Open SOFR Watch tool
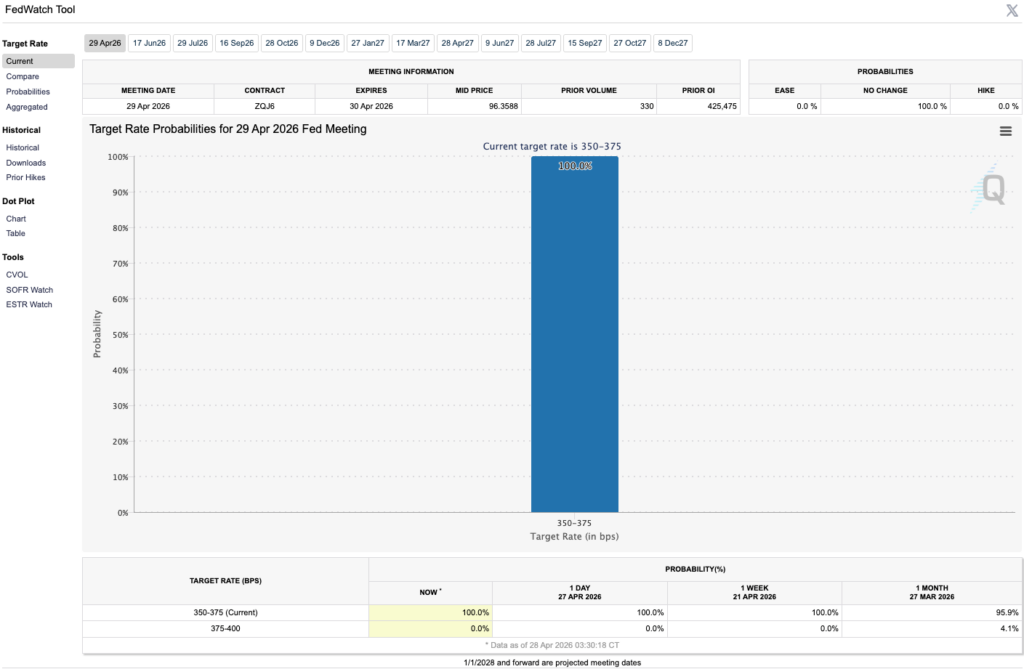Viewport: 1024px width, 669px height. (29, 289)
